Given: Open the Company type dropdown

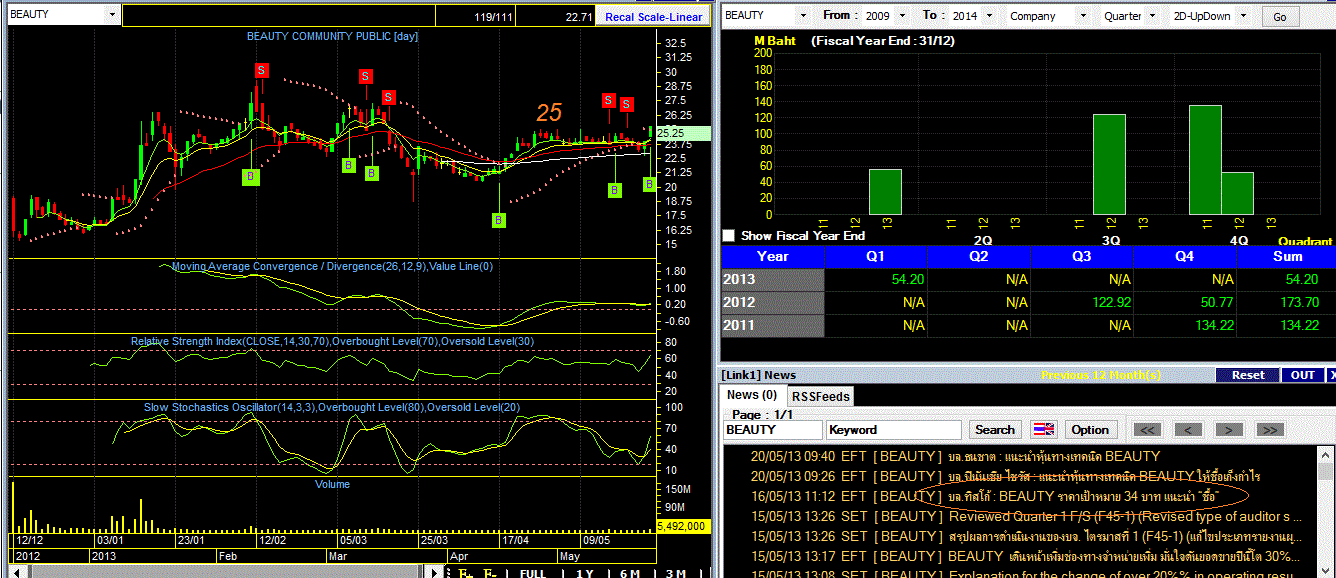Looking at the screenshot, I should pyautogui.click(x=1082, y=16).
